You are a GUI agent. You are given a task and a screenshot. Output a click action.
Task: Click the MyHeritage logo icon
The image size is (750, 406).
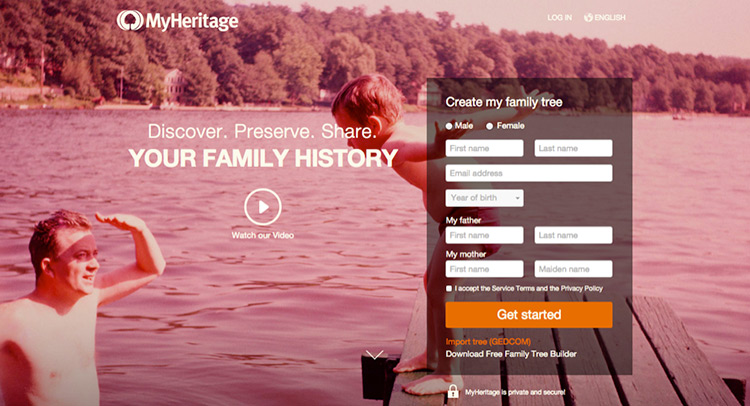click(130, 21)
